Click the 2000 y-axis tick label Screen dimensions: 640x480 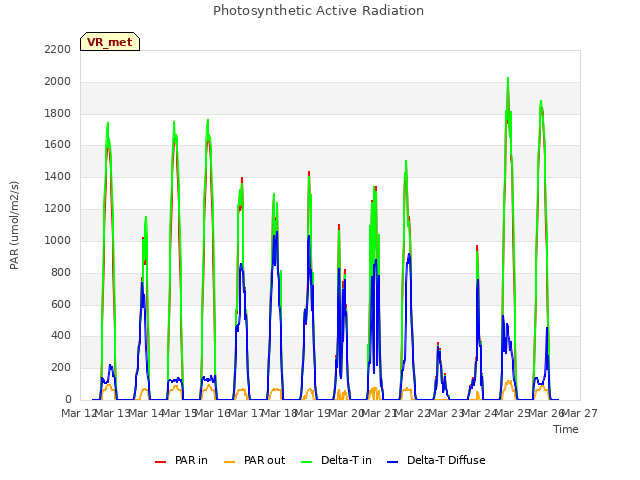tap(58, 82)
